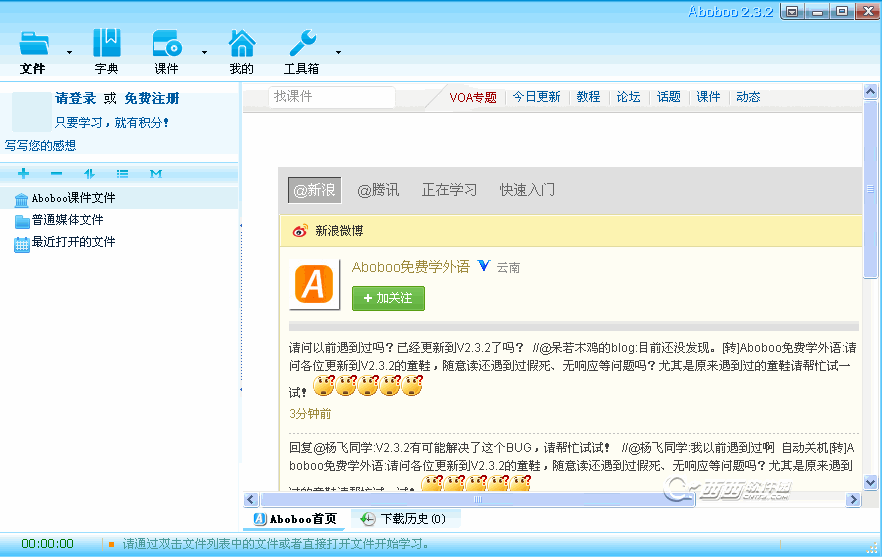This screenshot has height=557, width=882.
Task: Click 写写您的感想 link
Action: pos(40,146)
